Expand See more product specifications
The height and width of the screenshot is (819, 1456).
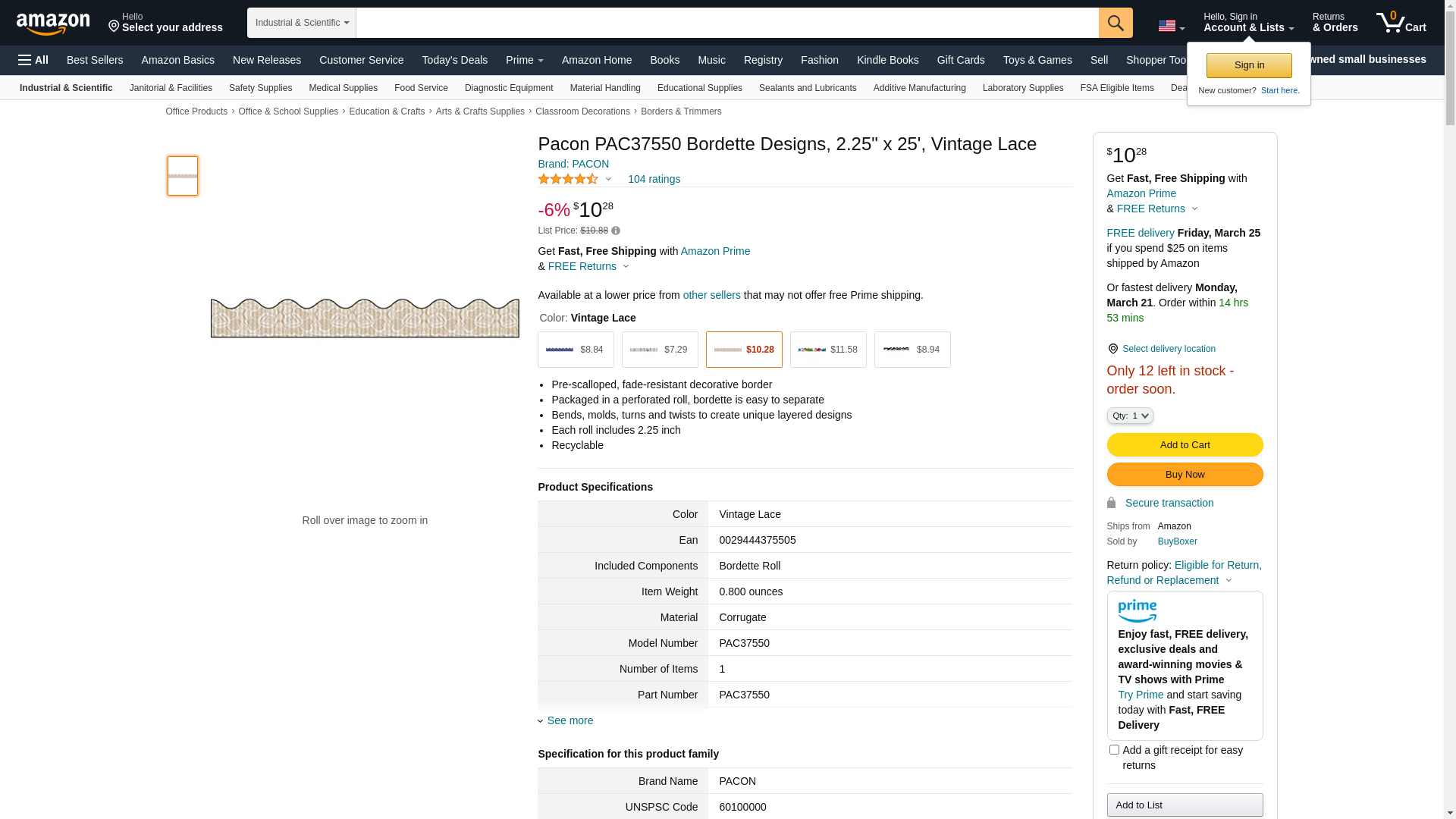pyautogui.click(x=570, y=720)
